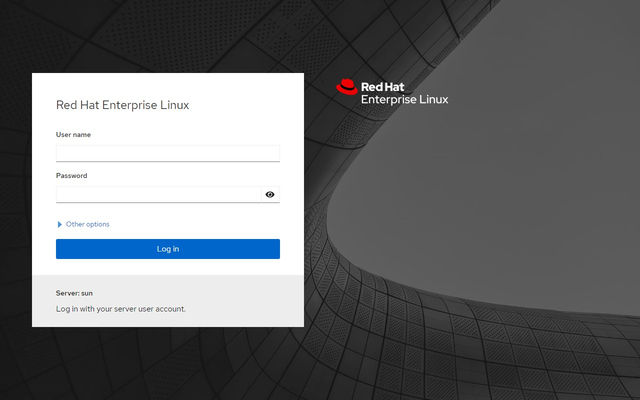This screenshot has height=400, width=640.
Task: Click the blue Log in button
Action: 168,249
